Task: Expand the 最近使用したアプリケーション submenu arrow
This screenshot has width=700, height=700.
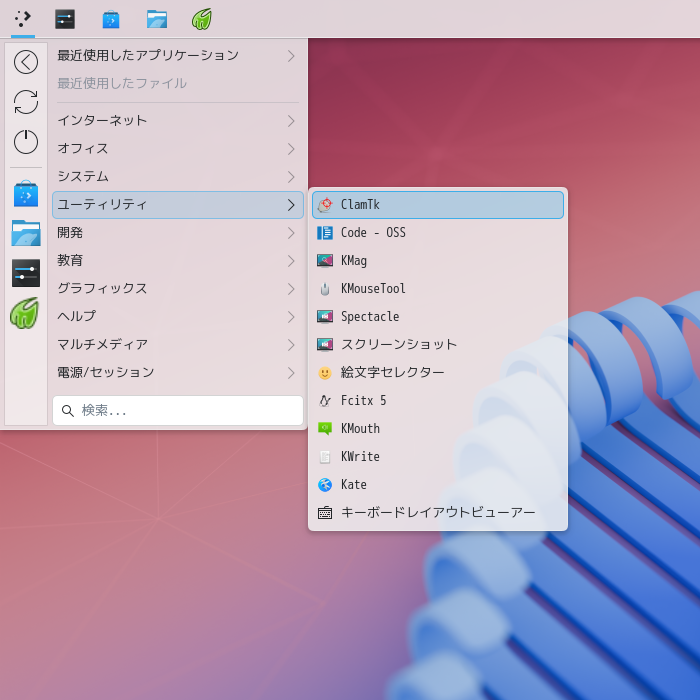Action: point(291,56)
